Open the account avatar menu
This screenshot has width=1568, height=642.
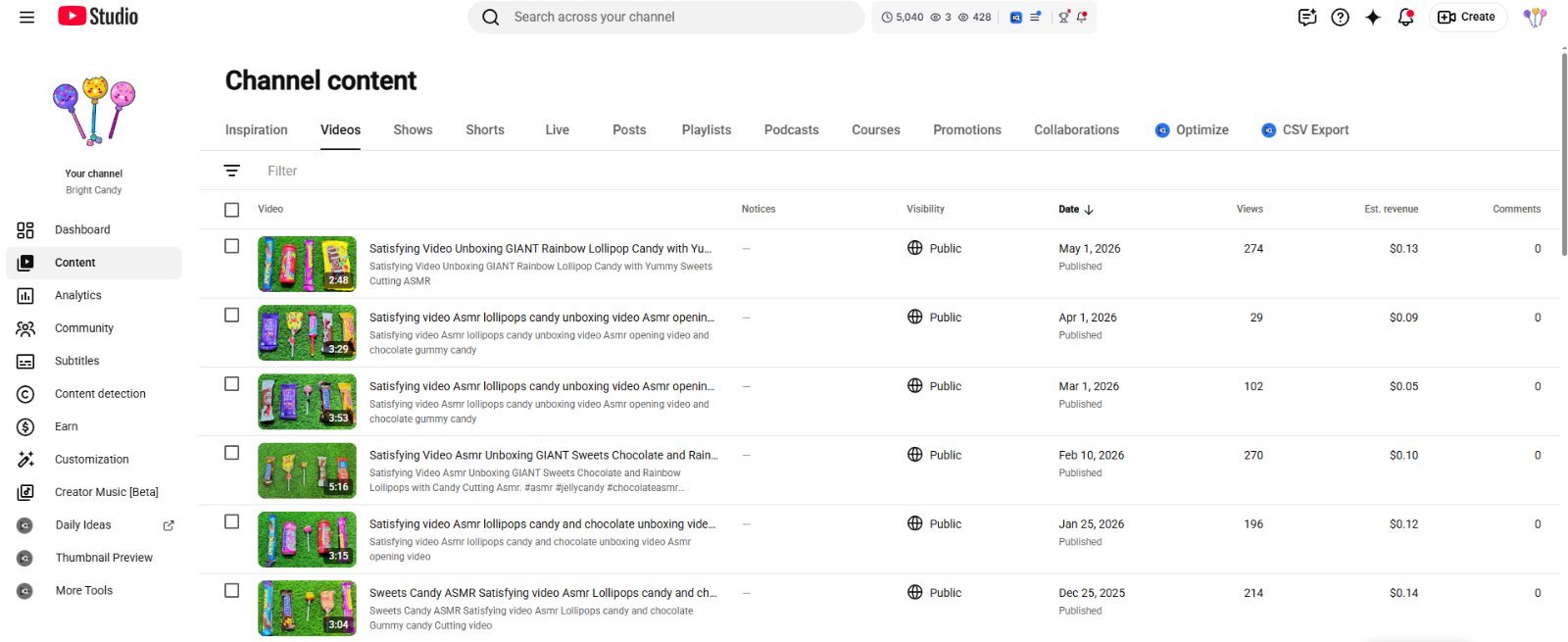click(1536, 17)
